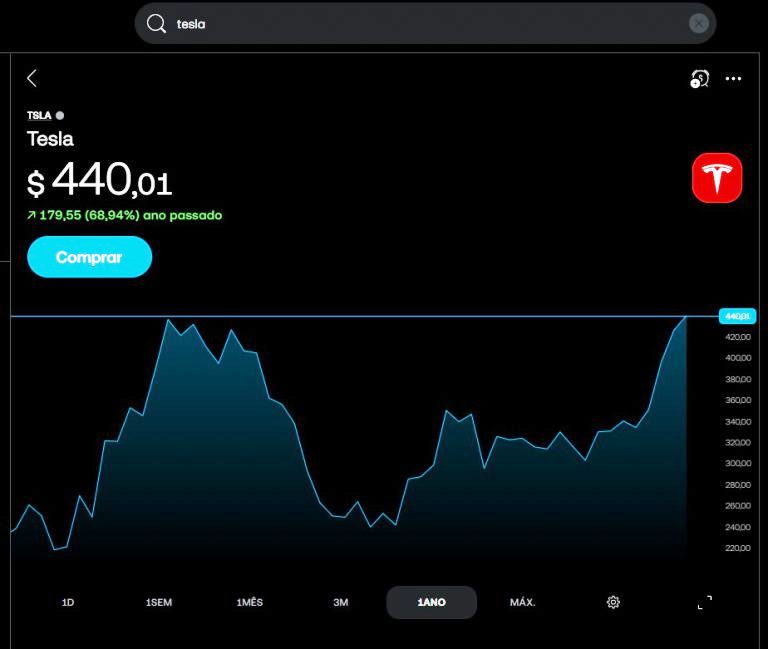768x649 pixels.
Task: Expand the chart to fullscreen
Action: click(704, 602)
